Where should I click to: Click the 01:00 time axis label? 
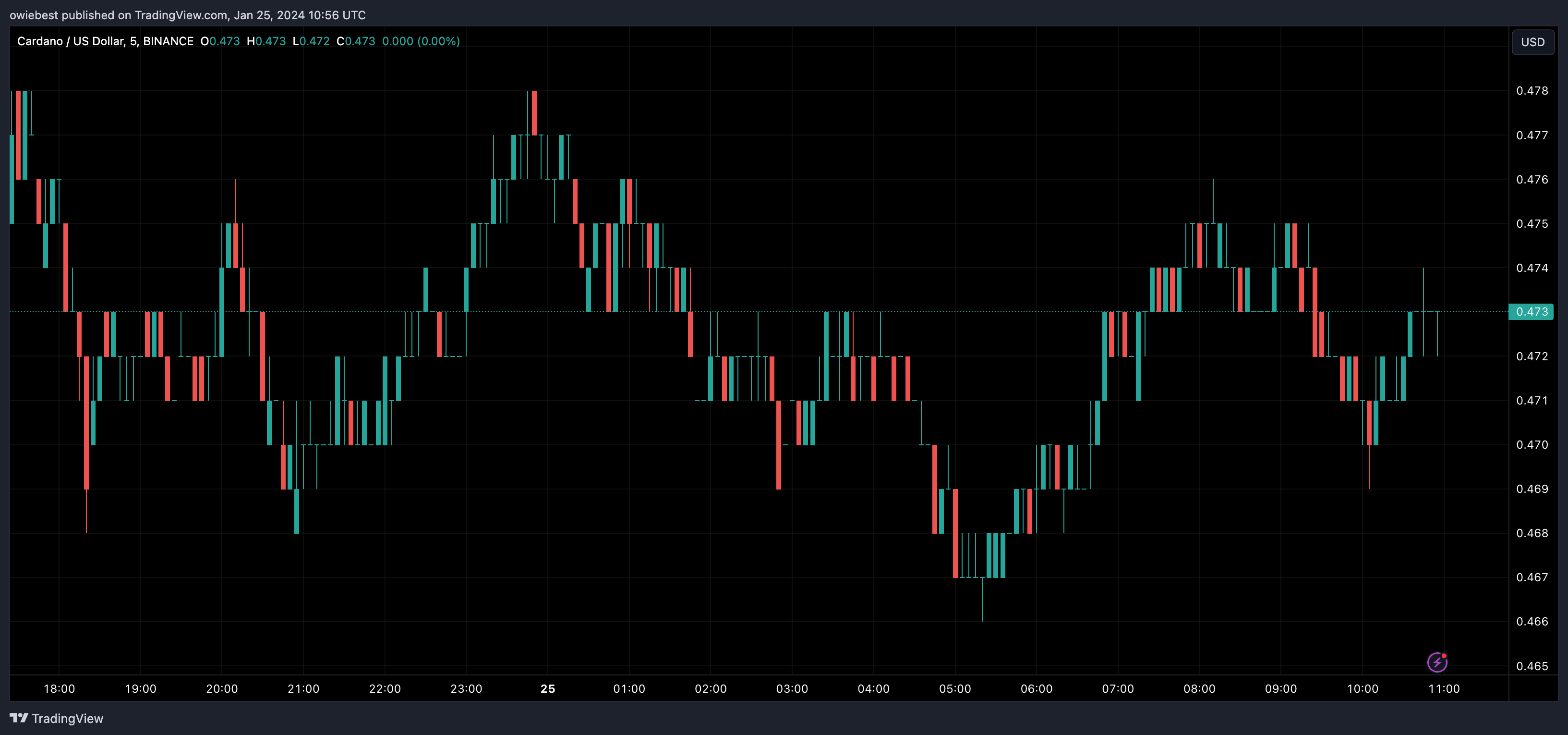point(629,689)
